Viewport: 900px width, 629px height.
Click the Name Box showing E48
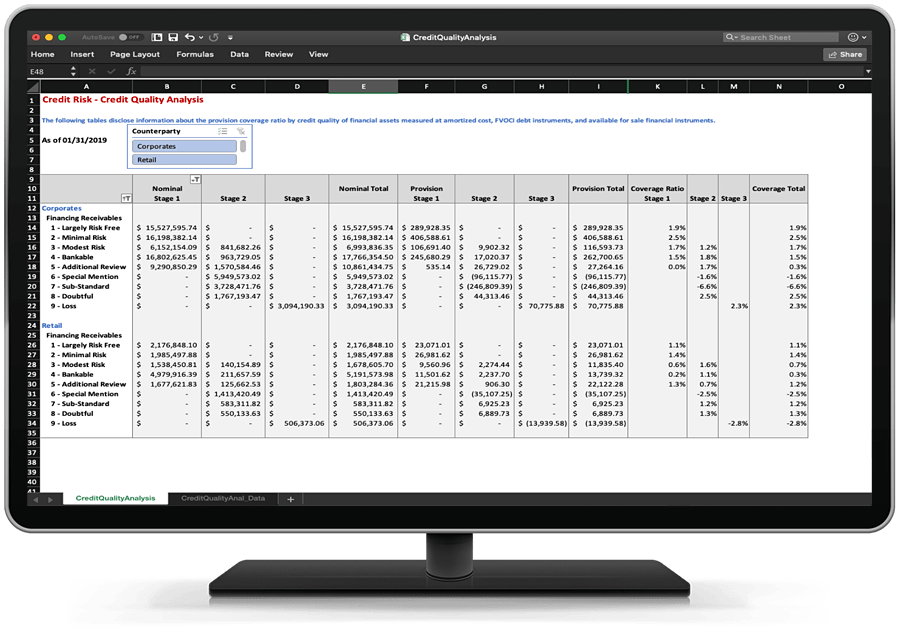(x=49, y=71)
